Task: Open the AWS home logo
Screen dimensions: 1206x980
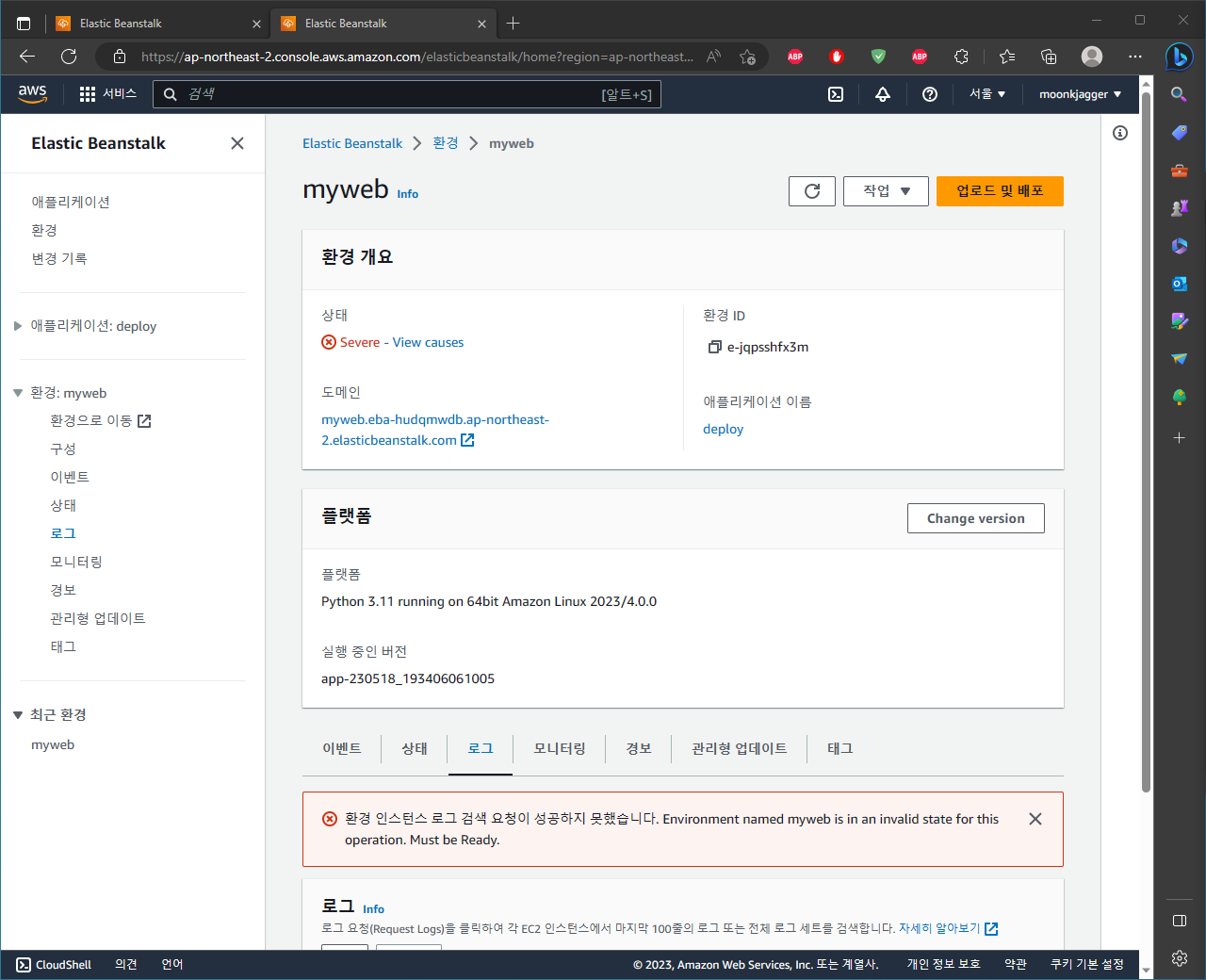Action: tap(32, 93)
